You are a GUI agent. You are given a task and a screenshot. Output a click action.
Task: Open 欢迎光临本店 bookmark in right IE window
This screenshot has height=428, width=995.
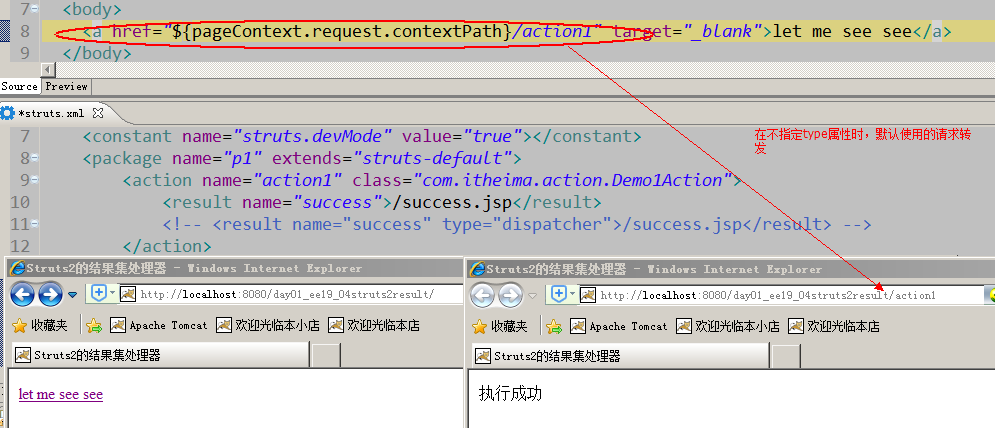click(834, 326)
